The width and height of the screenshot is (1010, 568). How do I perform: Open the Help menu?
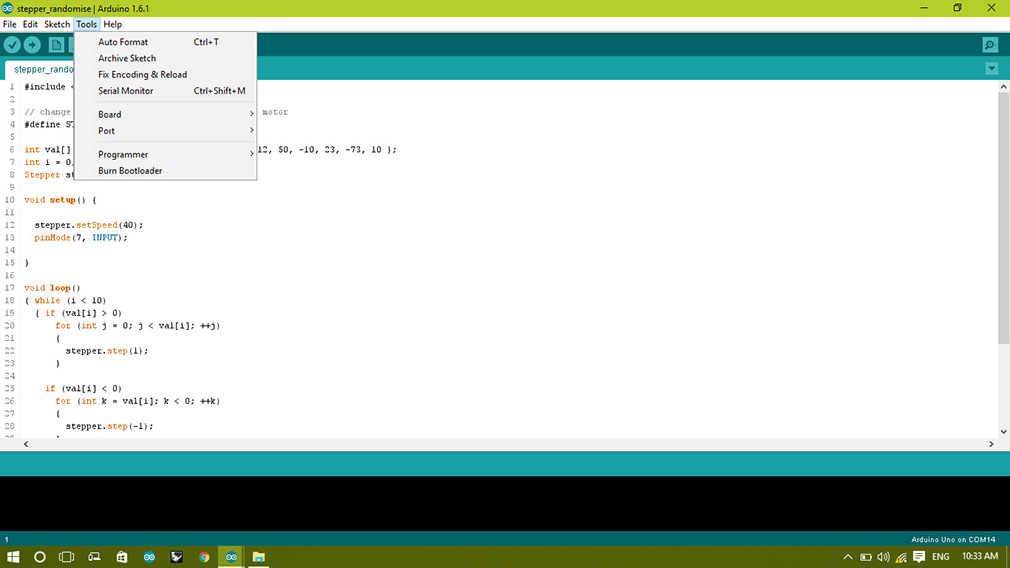pyautogui.click(x=113, y=24)
